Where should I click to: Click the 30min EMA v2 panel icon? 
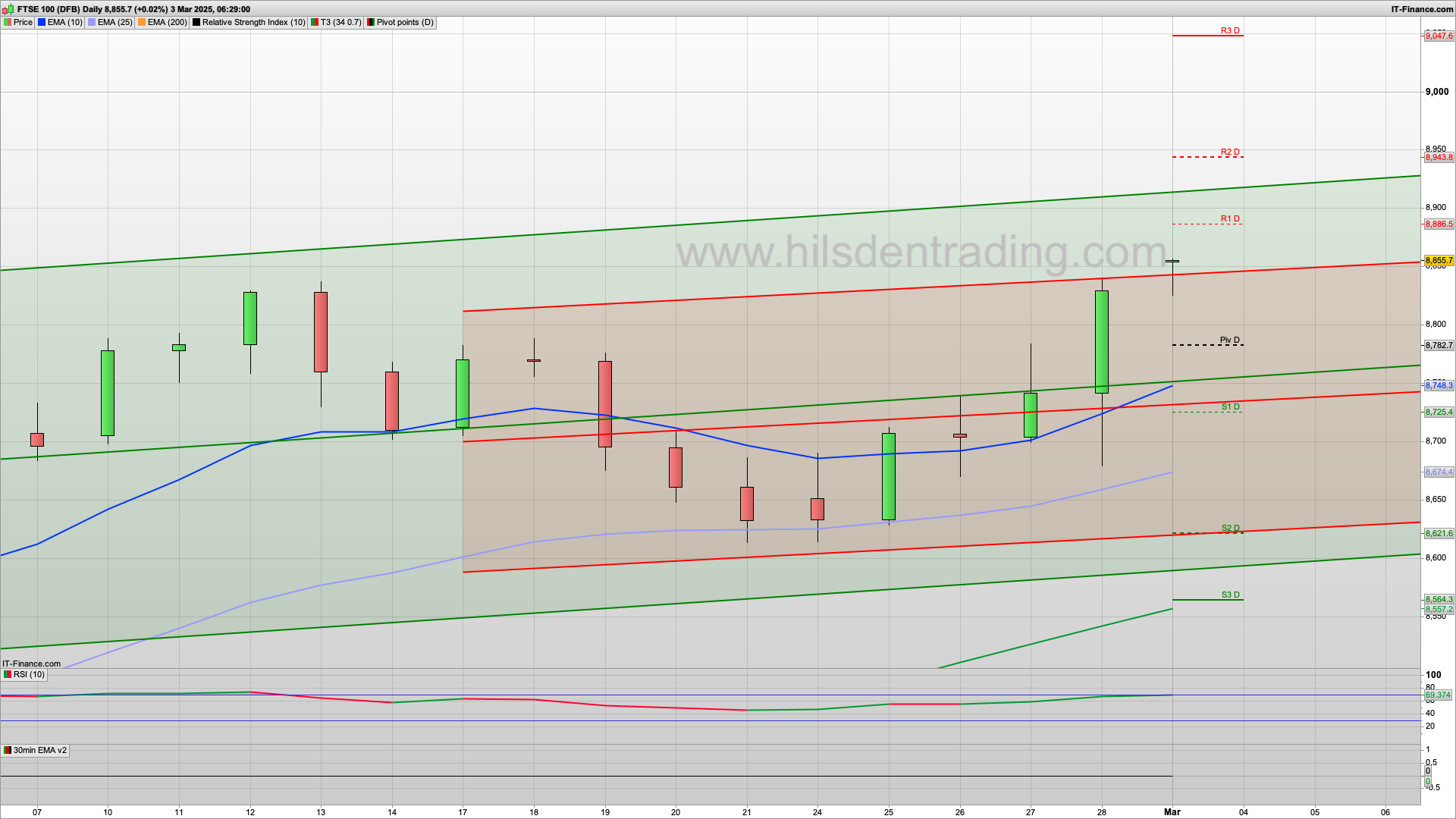(8, 751)
